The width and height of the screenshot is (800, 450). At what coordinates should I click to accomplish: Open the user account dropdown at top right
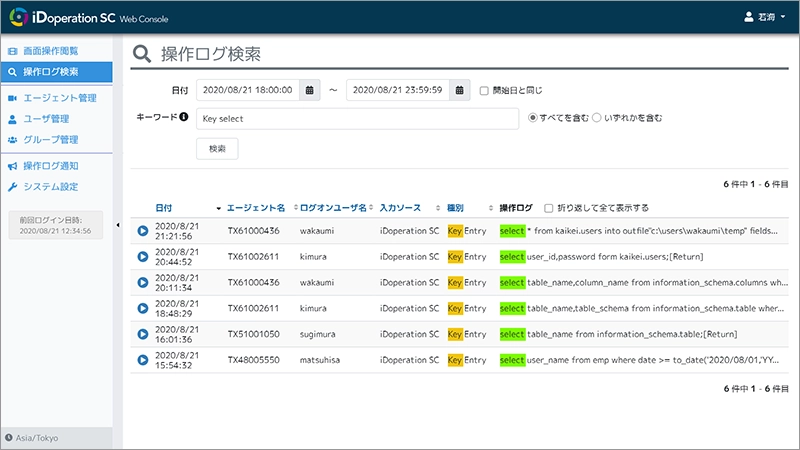pyautogui.click(x=765, y=17)
